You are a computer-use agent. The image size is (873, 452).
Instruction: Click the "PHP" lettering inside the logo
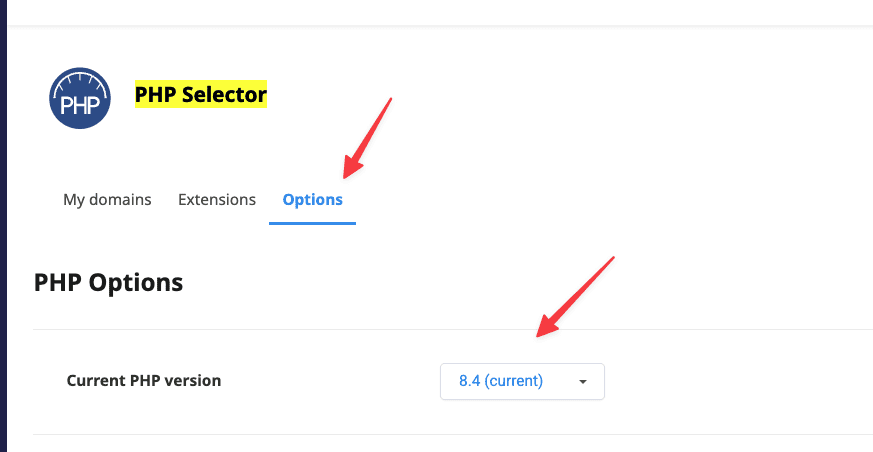(80, 106)
